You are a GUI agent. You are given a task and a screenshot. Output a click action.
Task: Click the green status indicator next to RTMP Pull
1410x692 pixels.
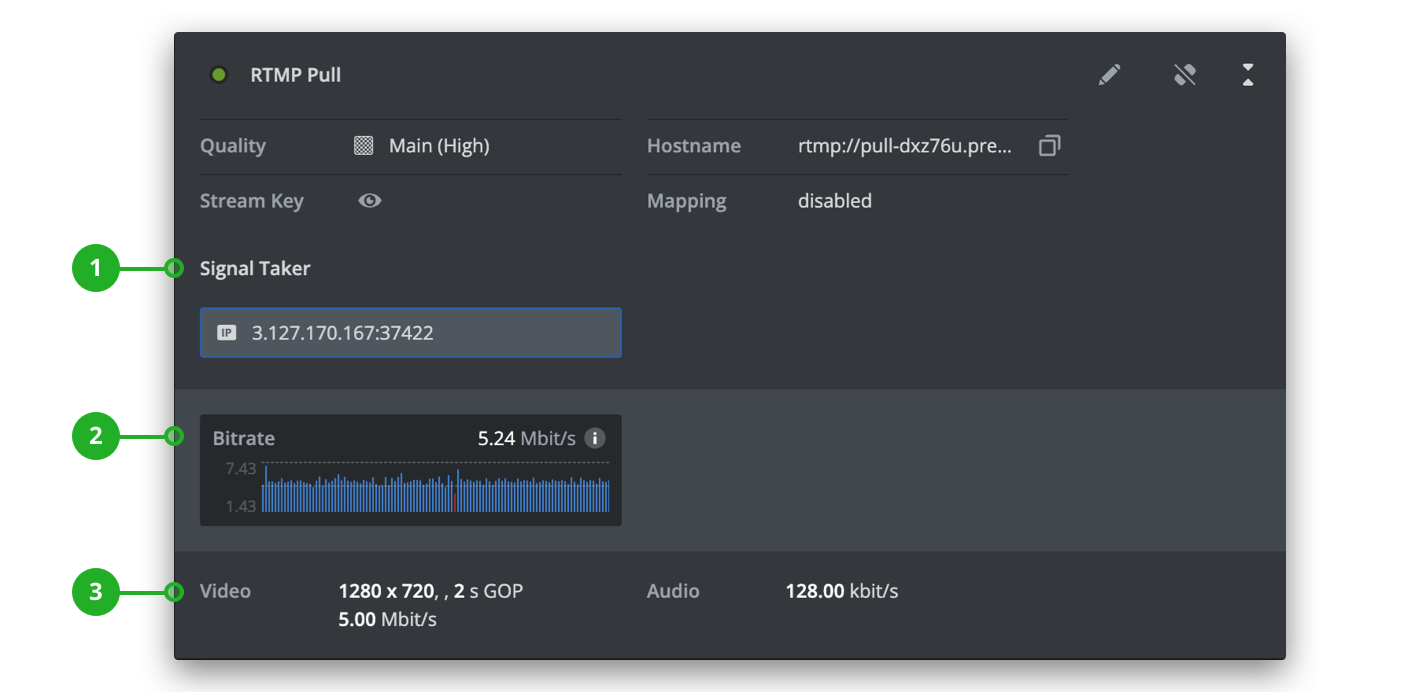click(219, 74)
